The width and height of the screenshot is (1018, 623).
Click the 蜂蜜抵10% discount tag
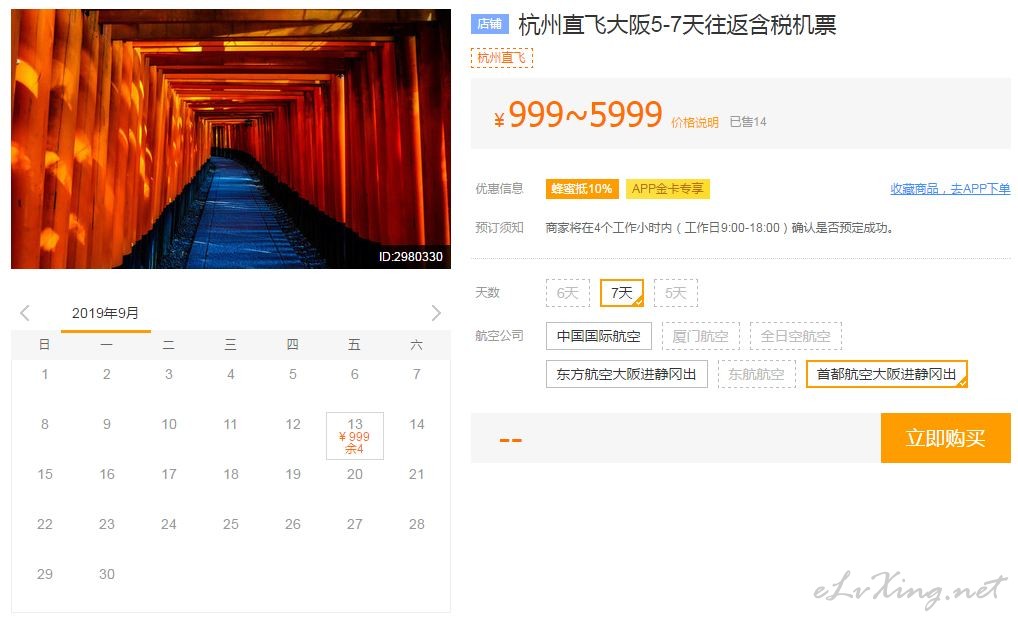pos(582,189)
